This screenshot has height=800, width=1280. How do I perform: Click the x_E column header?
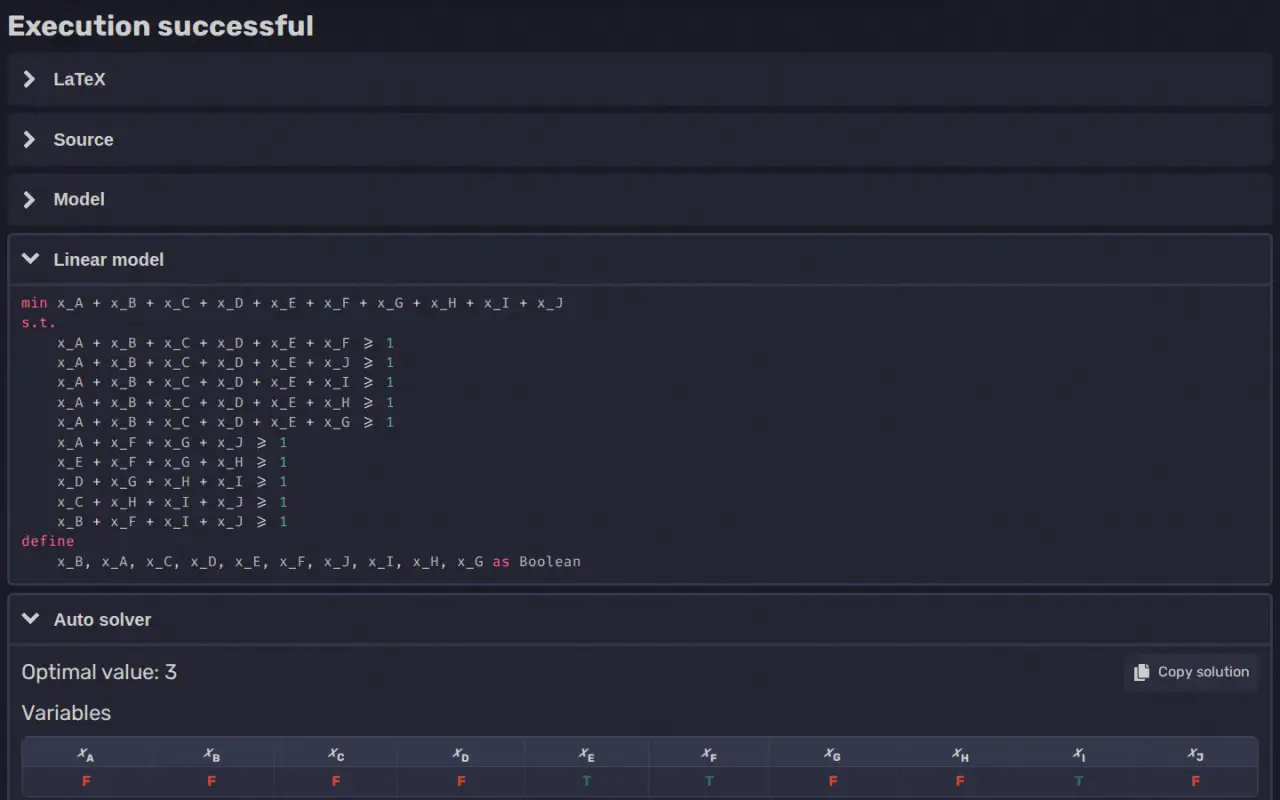click(586, 754)
